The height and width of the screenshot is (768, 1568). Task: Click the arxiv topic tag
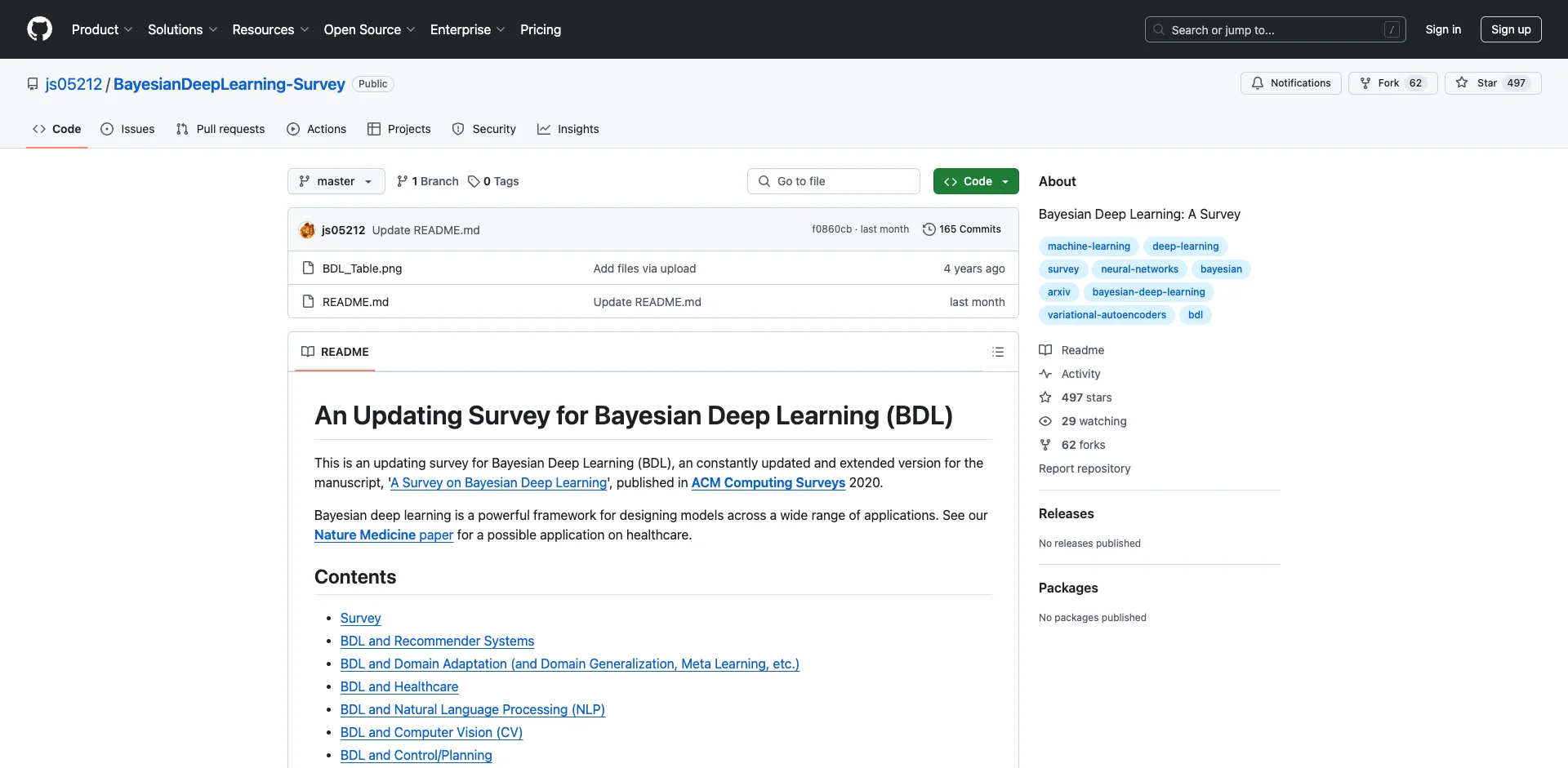[x=1058, y=292]
